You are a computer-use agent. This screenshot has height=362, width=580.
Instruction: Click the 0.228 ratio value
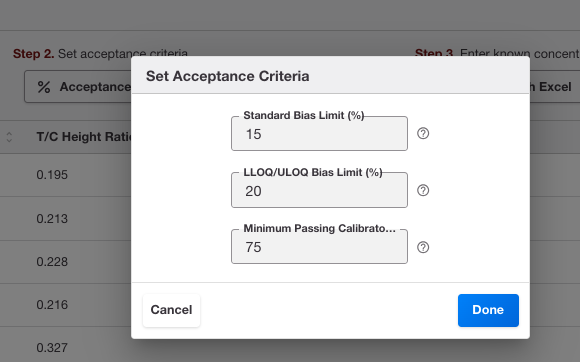click(x=52, y=262)
